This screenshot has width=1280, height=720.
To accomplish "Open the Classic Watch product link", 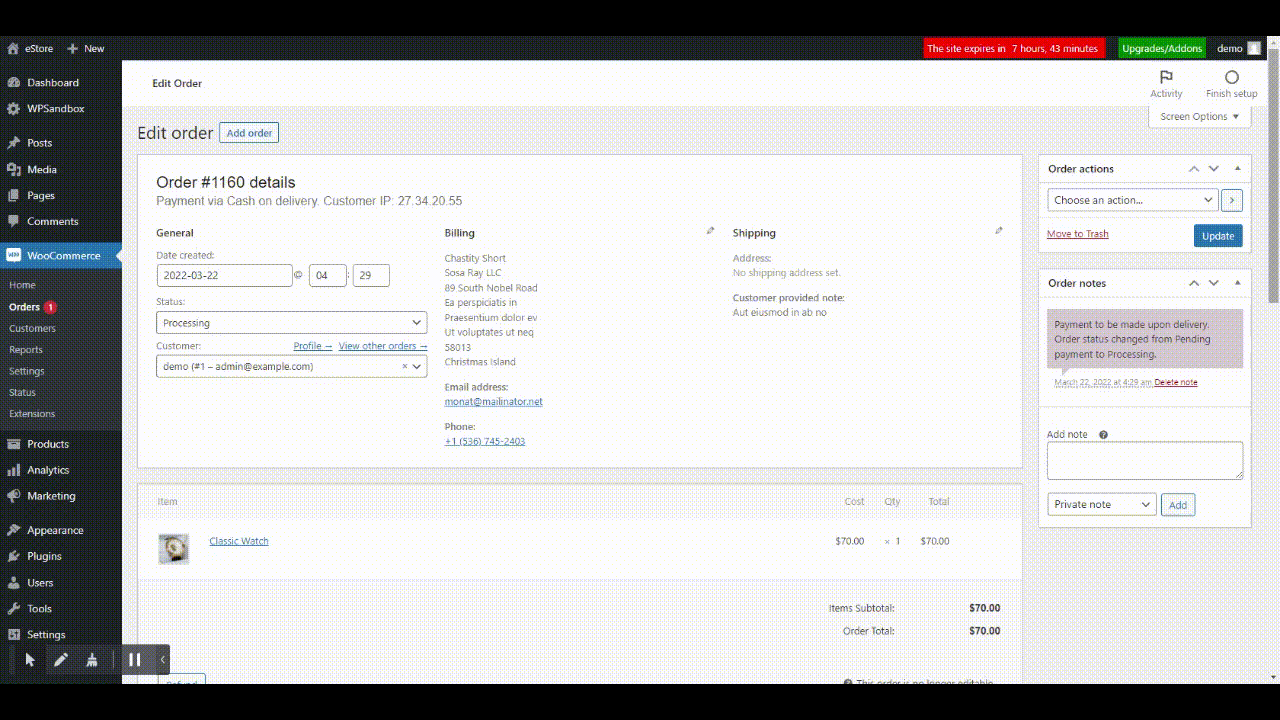I will point(238,540).
